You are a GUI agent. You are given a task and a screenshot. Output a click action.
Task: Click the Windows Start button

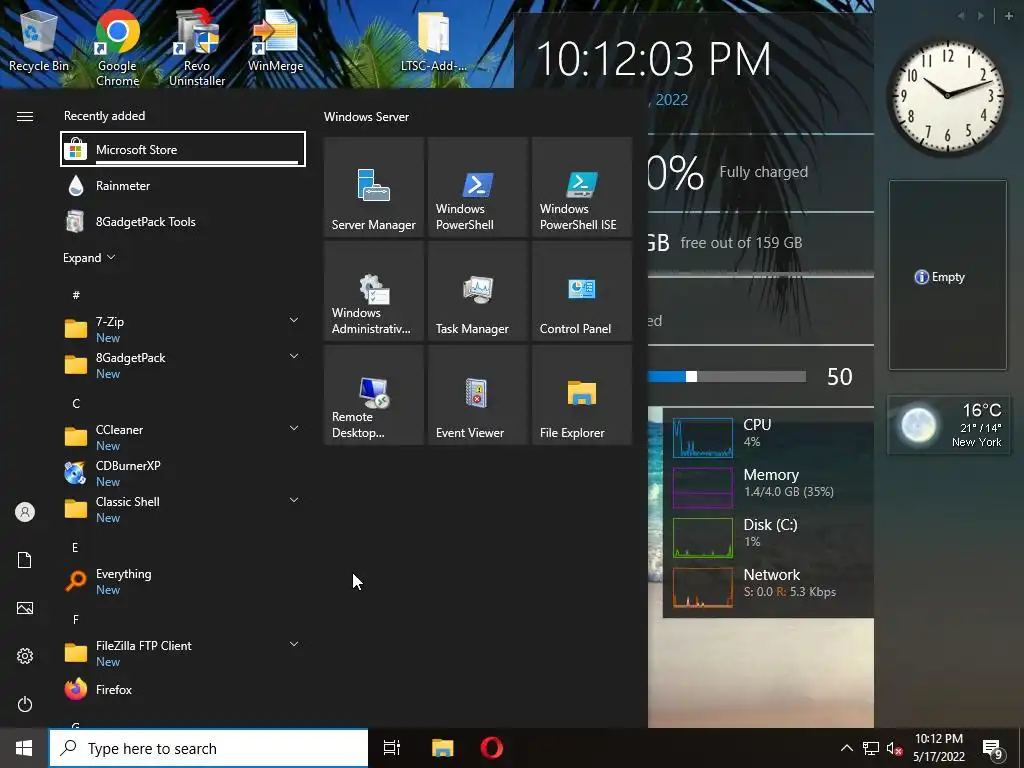[24, 748]
